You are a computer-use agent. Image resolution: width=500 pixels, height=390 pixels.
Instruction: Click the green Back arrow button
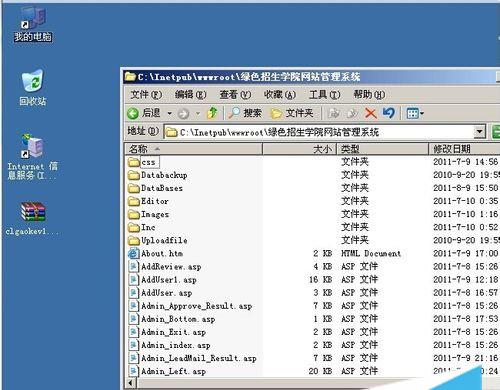click(x=133, y=114)
